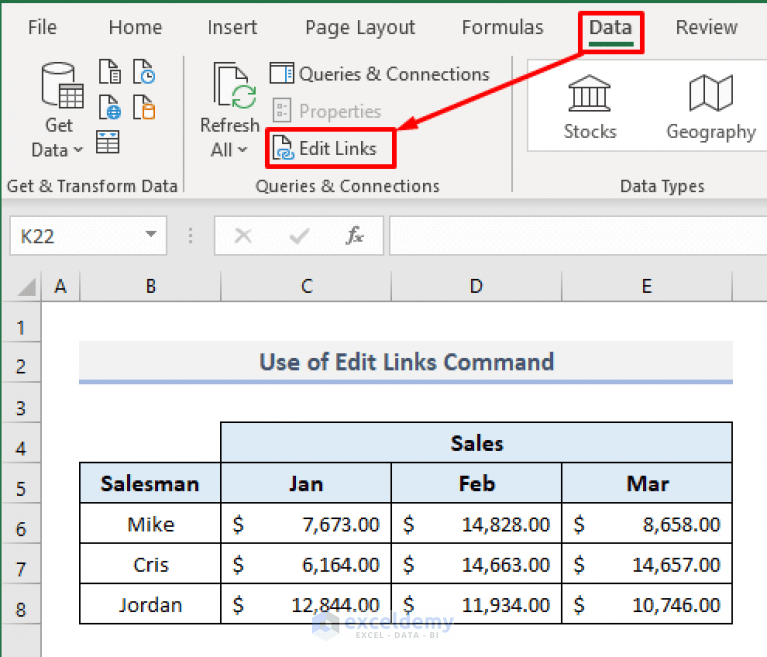
Task: Click the Jan header cell
Action: 306,483
